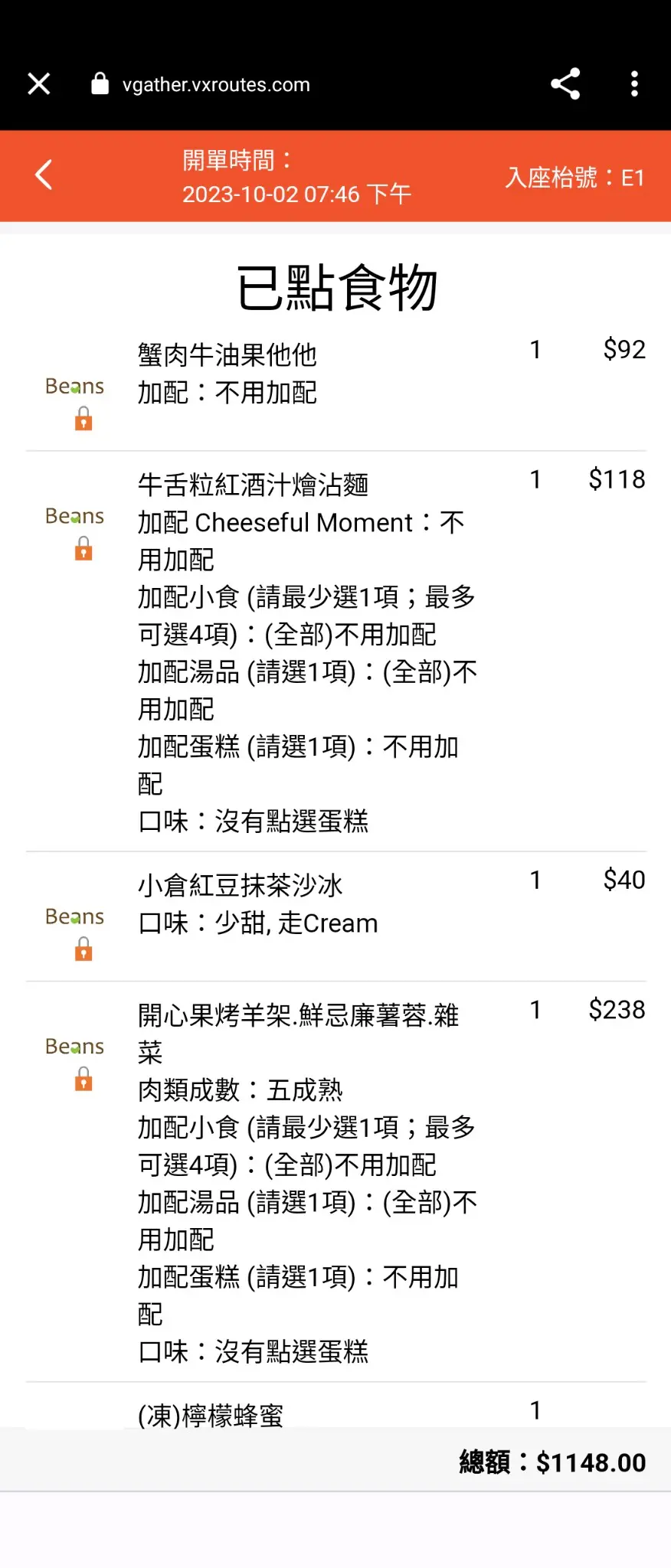The height and width of the screenshot is (1568, 671).
Task: Tap Beans logo beside 蟹肉牛油果他他
Action: (74, 386)
